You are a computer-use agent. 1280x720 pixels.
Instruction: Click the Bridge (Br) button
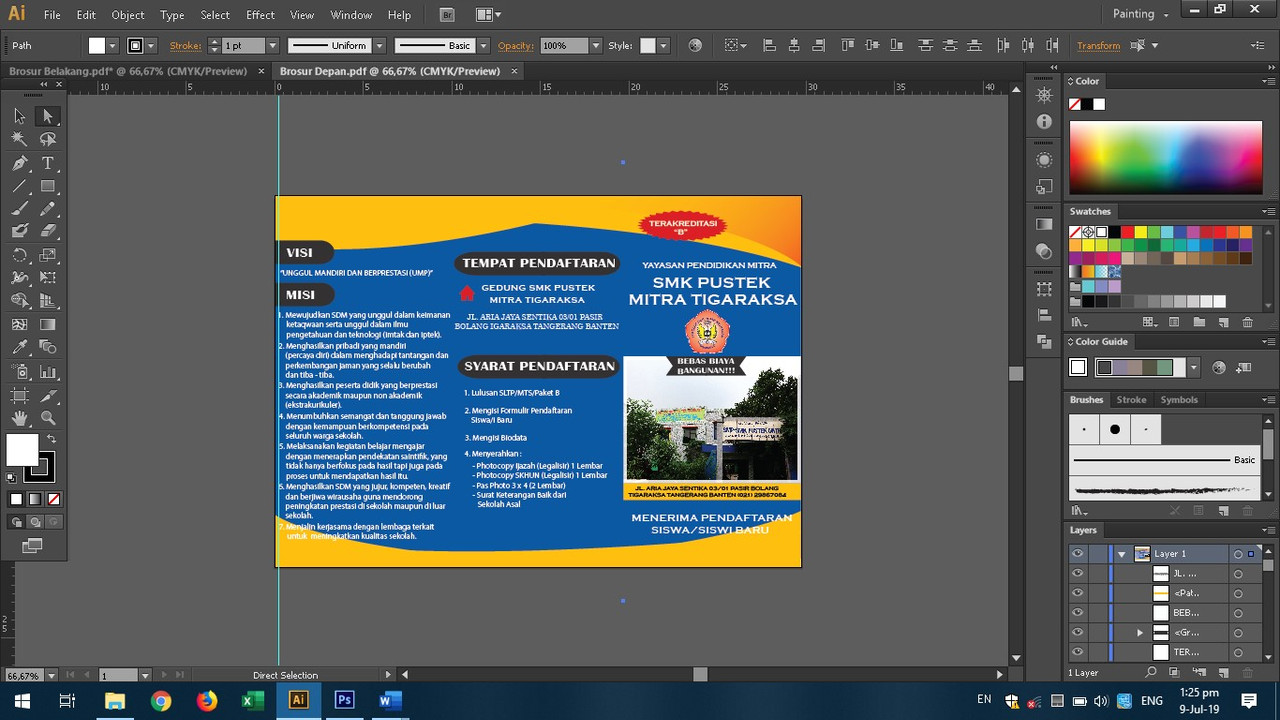tap(447, 15)
